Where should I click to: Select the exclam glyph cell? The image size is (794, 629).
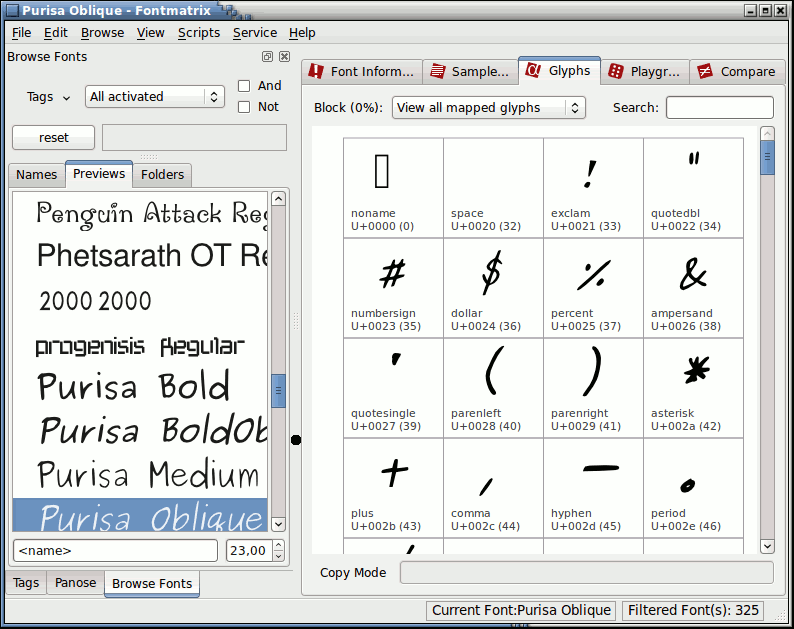pos(593,188)
